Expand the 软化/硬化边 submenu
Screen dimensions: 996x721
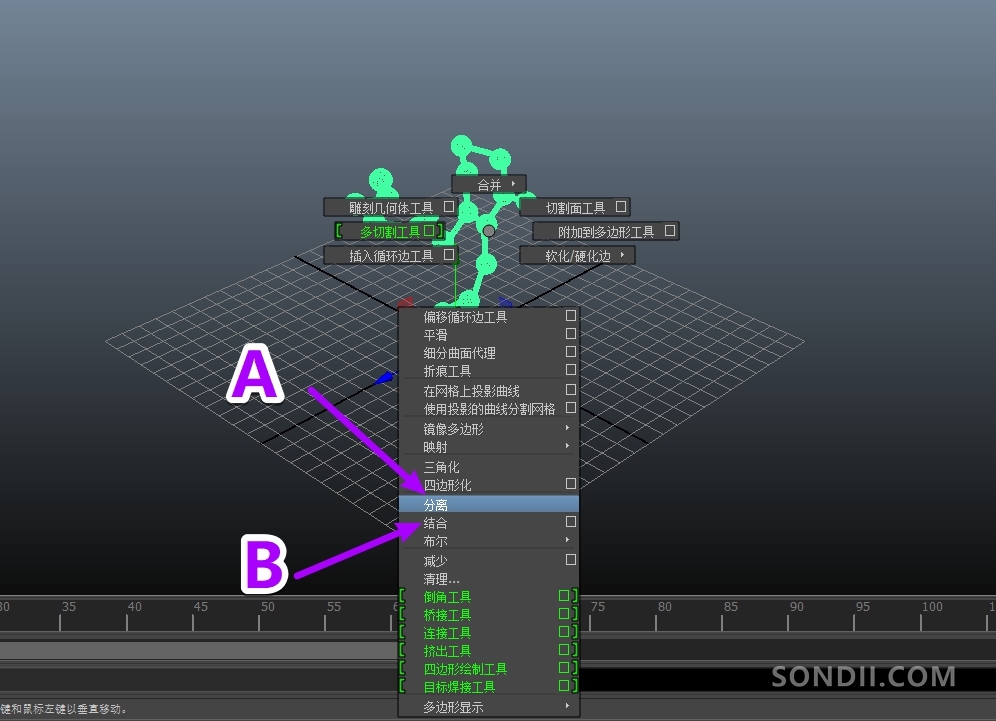pos(577,255)
